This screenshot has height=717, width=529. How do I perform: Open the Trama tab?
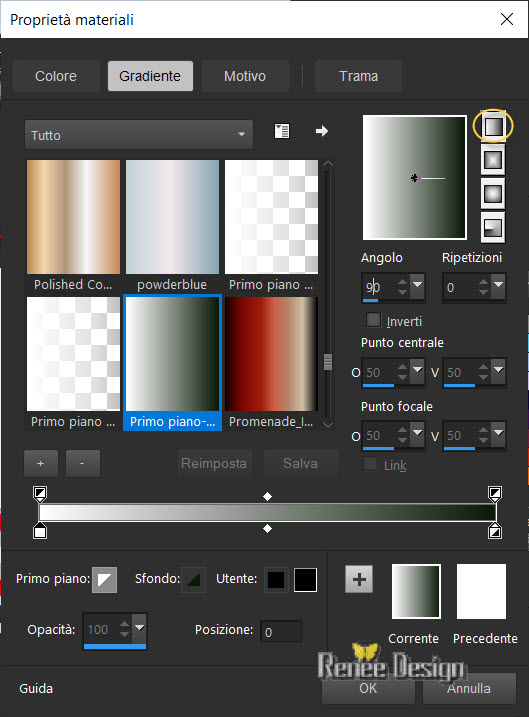pyautogui.click(x=358, y=76)
